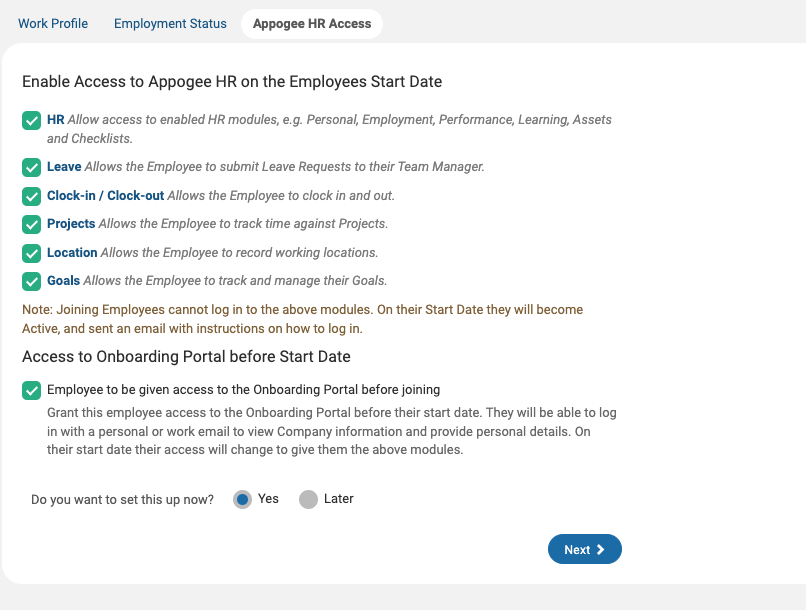This screenshot has height=610, width=806.
Task: Uncheck the Projects time tracking checkbox
Action: click(x=31, y=224)
